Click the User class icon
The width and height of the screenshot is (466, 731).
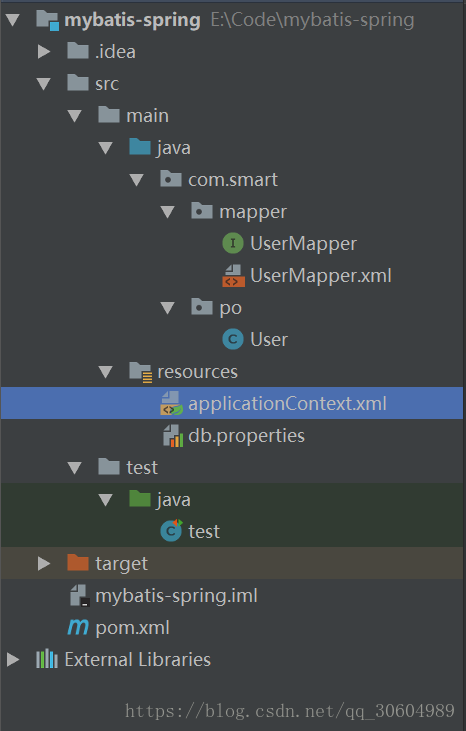point(233,339)
